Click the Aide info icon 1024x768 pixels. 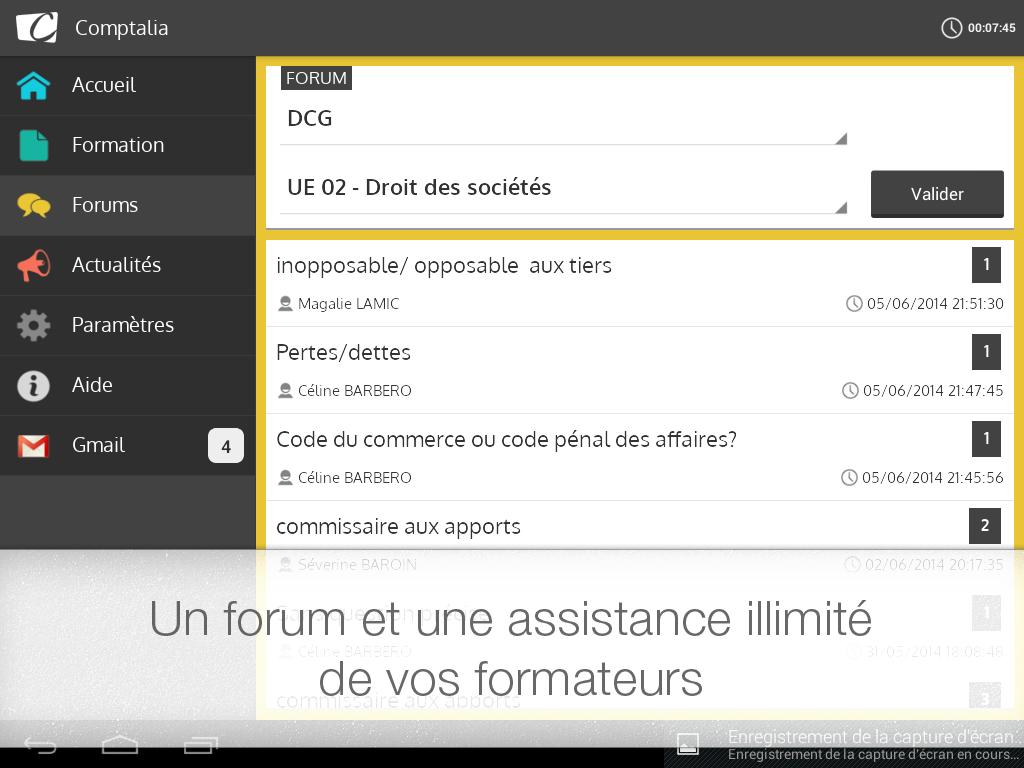point(34,386)
